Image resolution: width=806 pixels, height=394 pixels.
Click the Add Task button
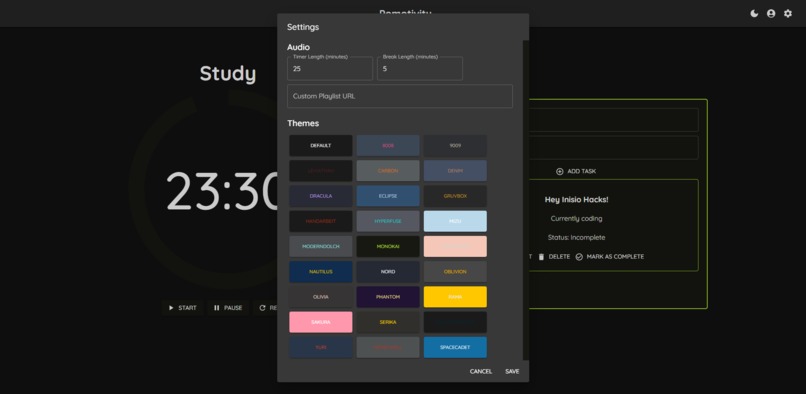tap(576, 171)
